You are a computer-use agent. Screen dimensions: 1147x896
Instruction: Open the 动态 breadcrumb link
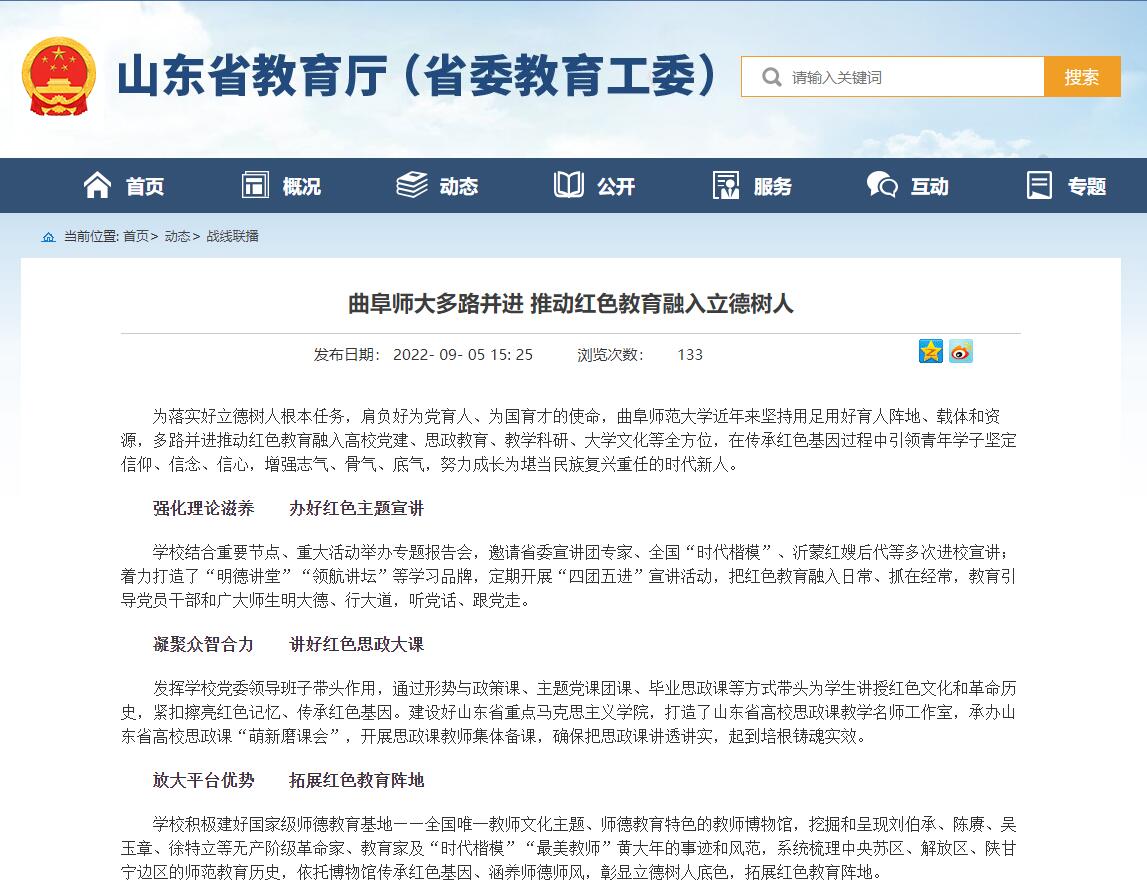pos(177,236)
